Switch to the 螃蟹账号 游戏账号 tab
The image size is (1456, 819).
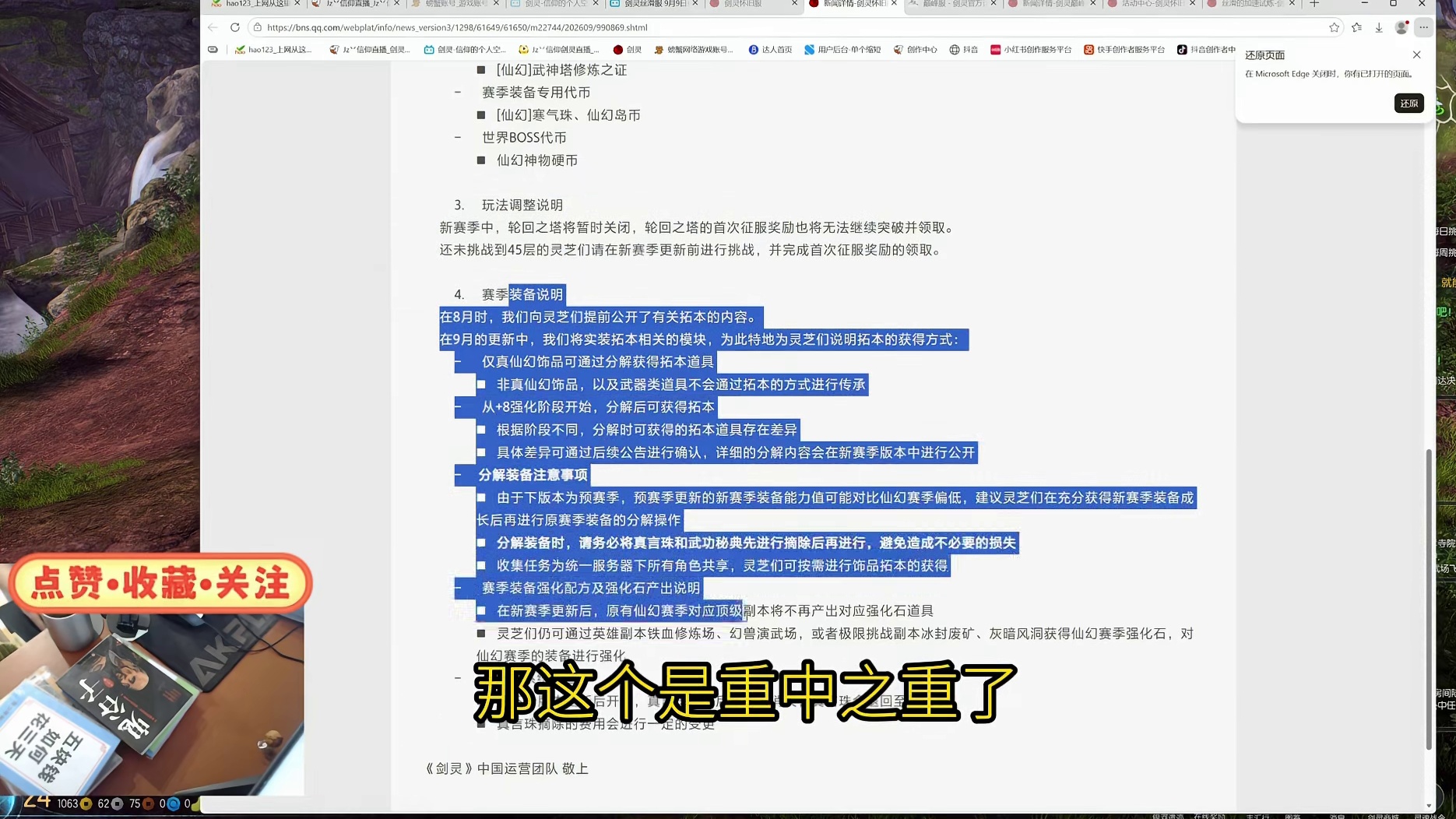[455, 4]
